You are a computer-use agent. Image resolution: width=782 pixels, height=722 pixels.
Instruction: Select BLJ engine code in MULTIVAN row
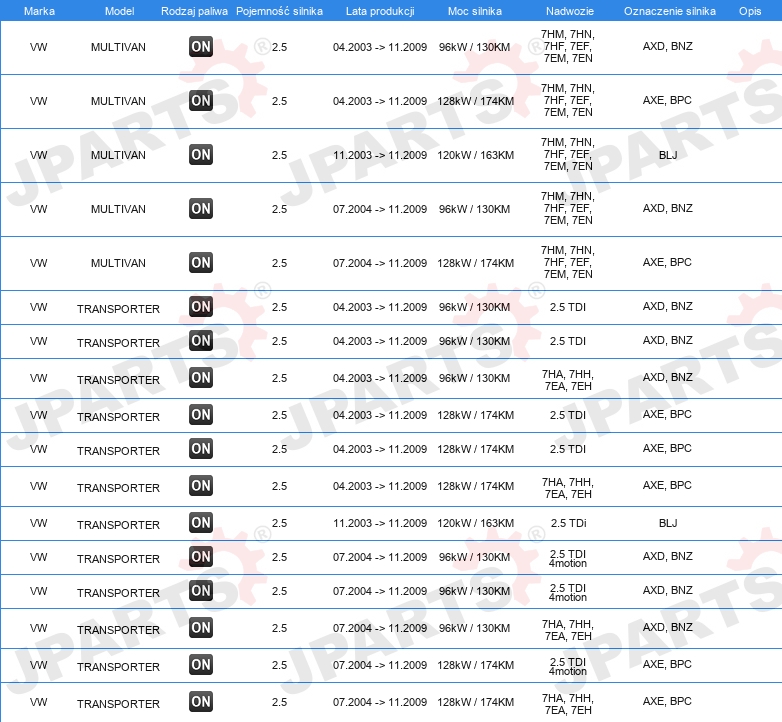coord(668,155)
